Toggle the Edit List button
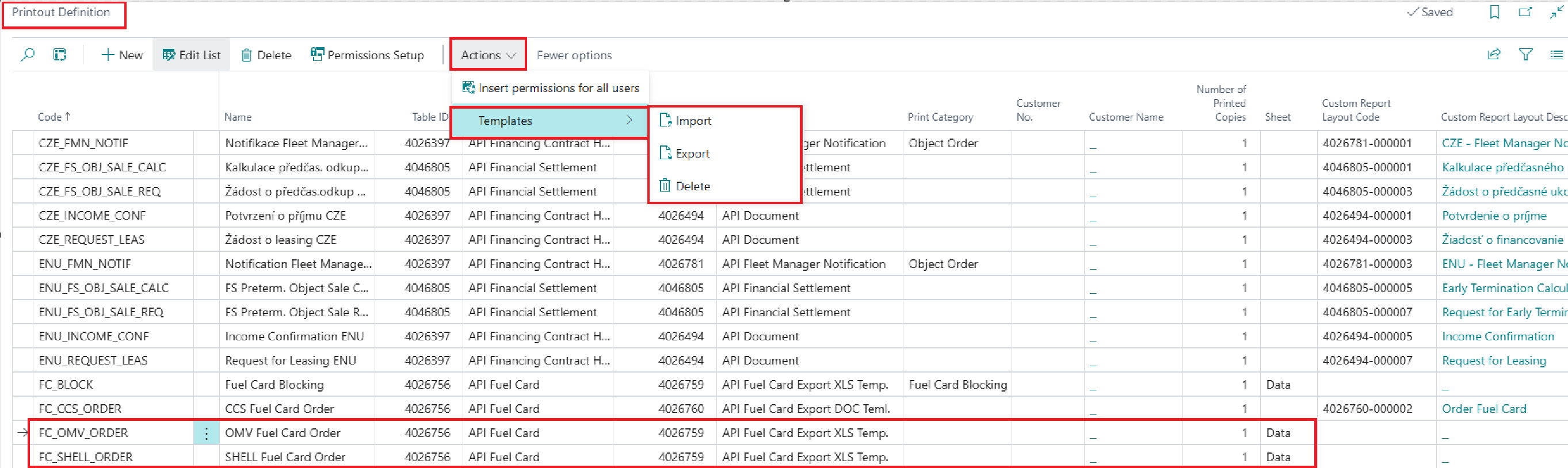The image size is (1568, 468). pyautogui.click(x=191, y=55)
